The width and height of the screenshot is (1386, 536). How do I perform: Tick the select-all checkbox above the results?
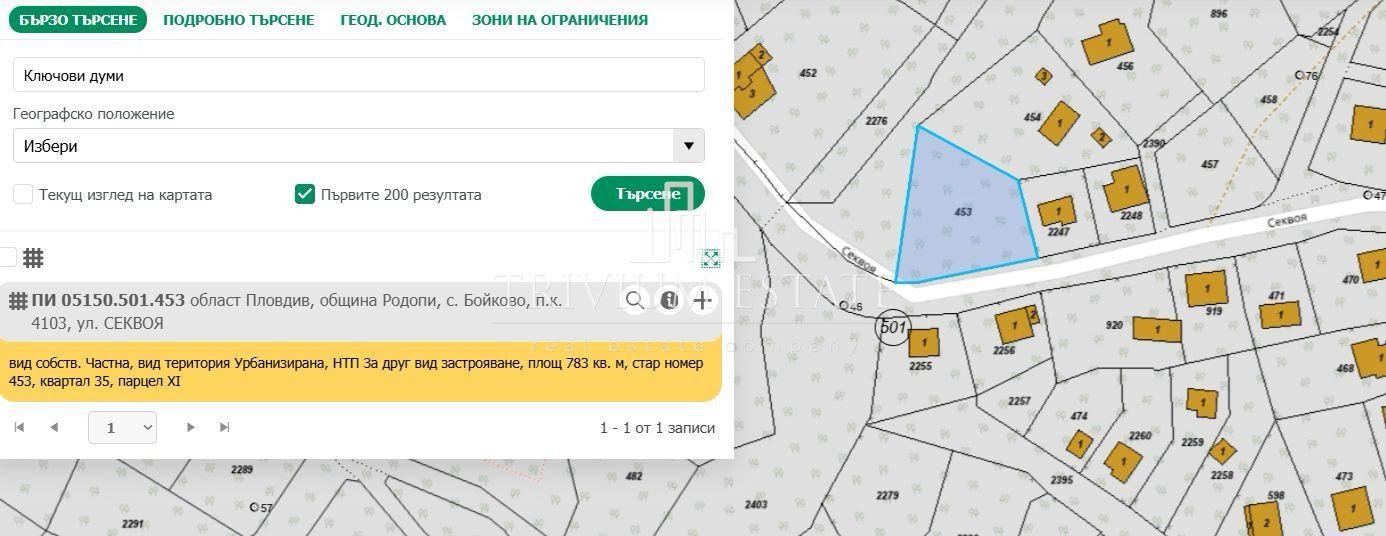coord(7,257)
